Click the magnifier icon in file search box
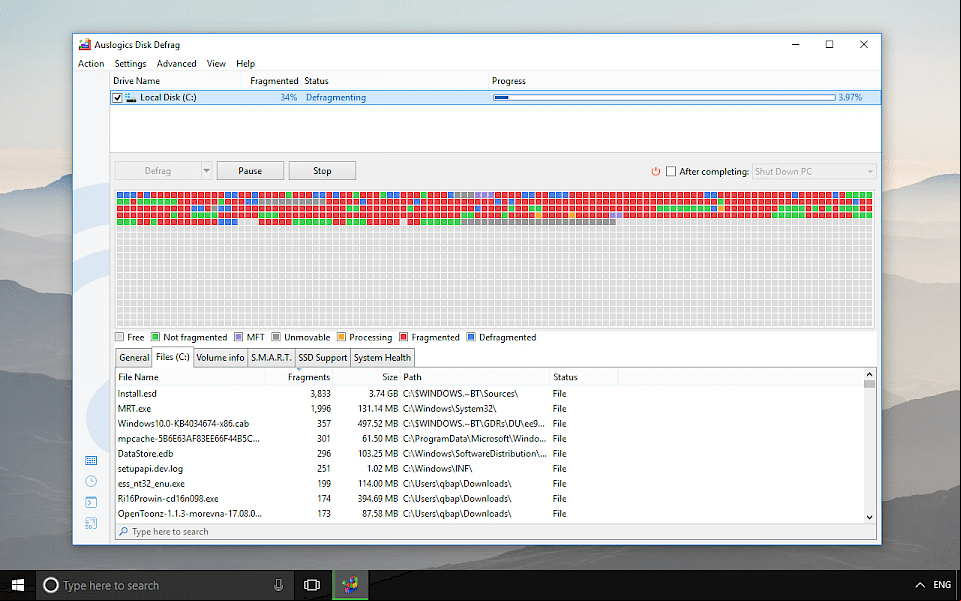 [x=123, y=531]
